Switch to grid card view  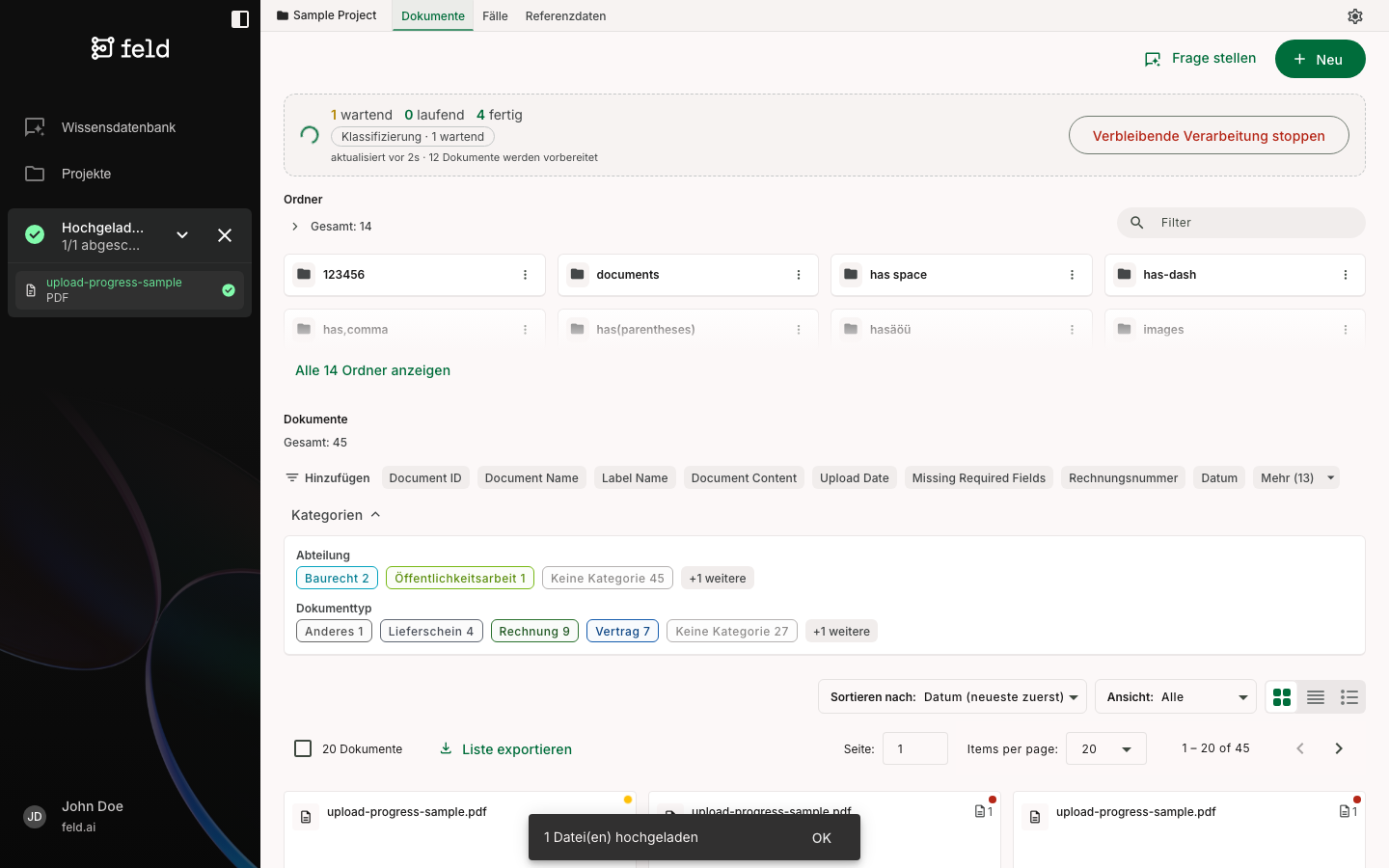click(1282, 697)
